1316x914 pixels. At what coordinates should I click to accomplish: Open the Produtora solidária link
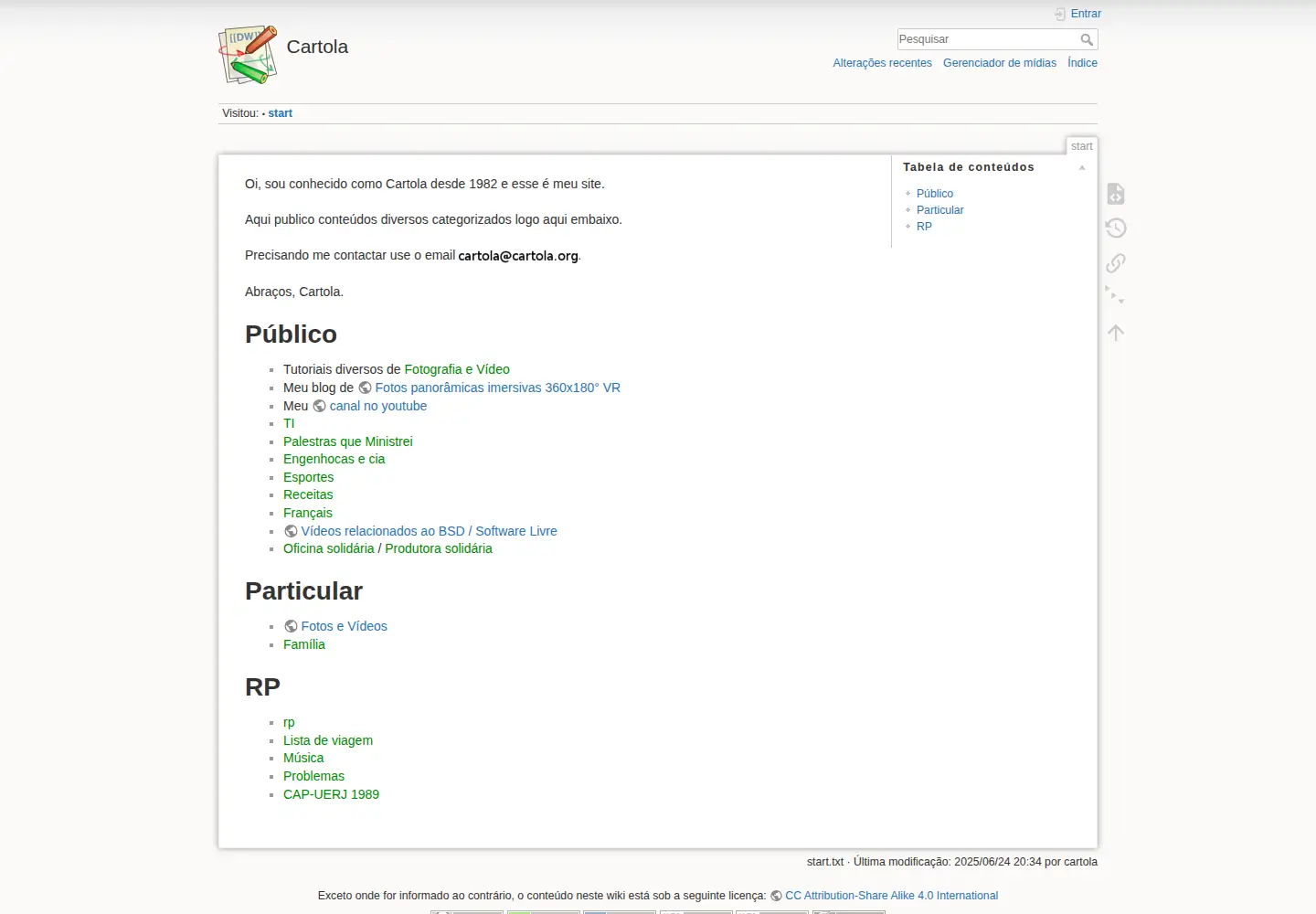pyautogui.click(x=439, y=548)
